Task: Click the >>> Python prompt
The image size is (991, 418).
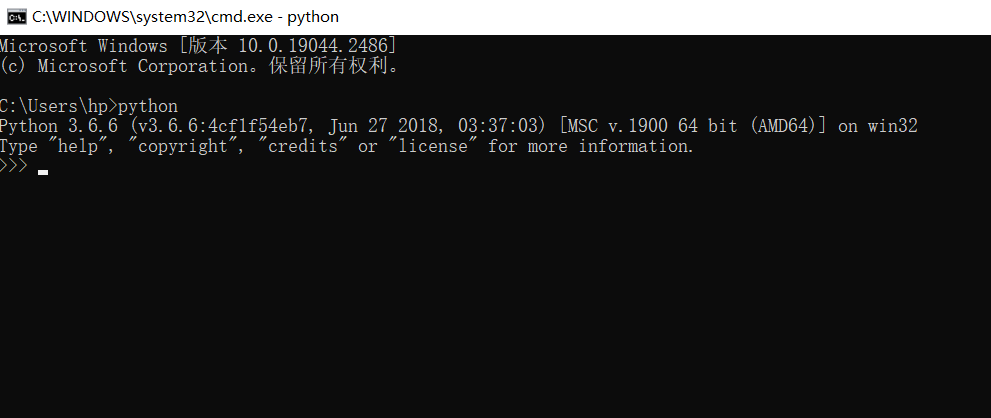Action: [x=14, y=166]
